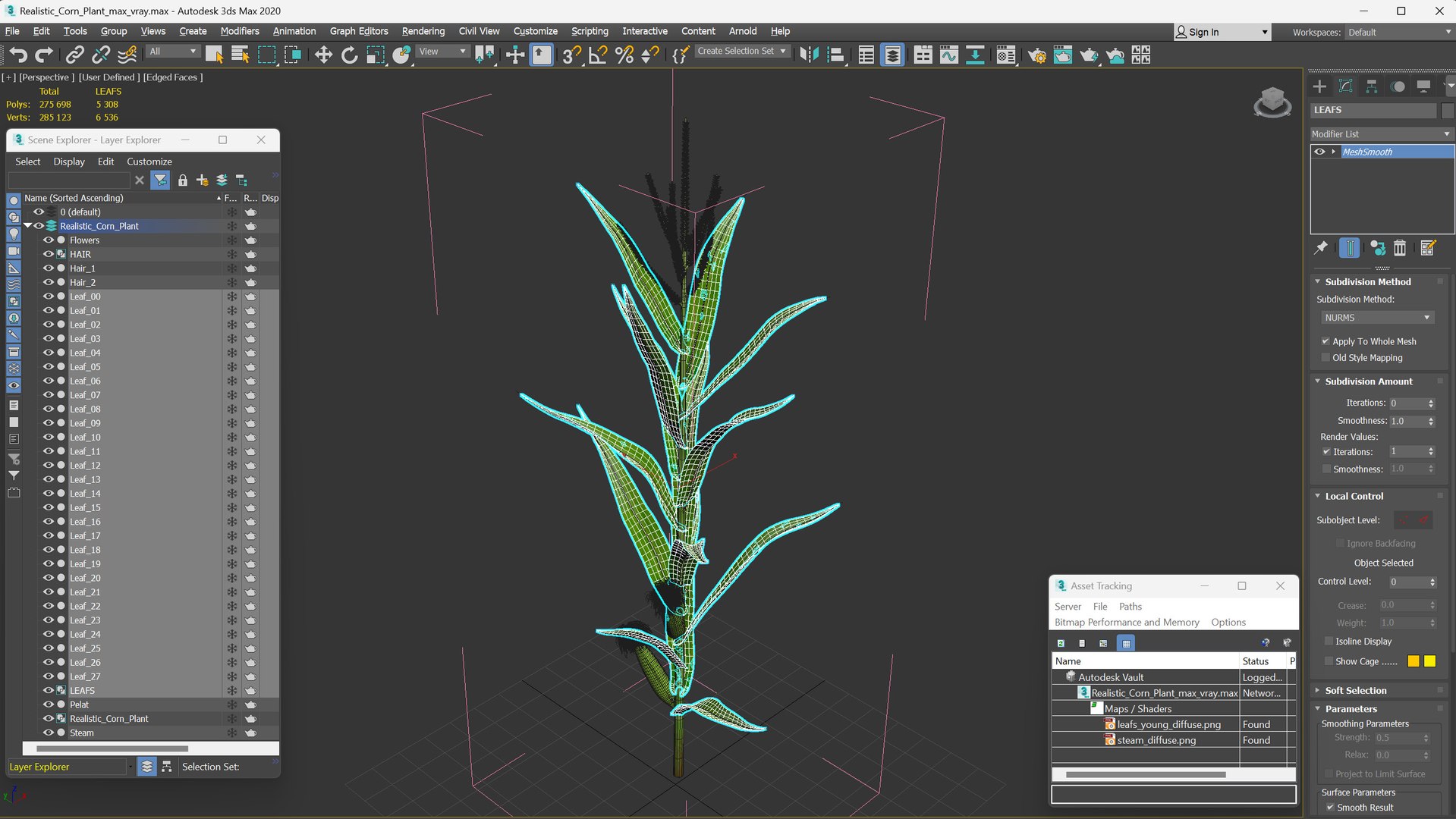Open the Create command panel tab
This screenshot has width=1456, height=819.
[1319, 86]
